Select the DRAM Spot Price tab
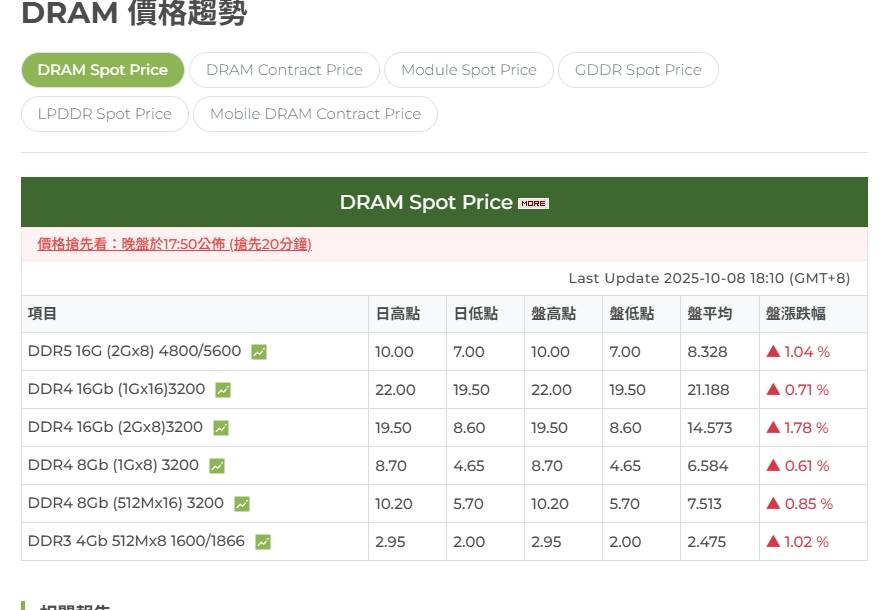Screen dimensions: 884x610 [103, 70]
